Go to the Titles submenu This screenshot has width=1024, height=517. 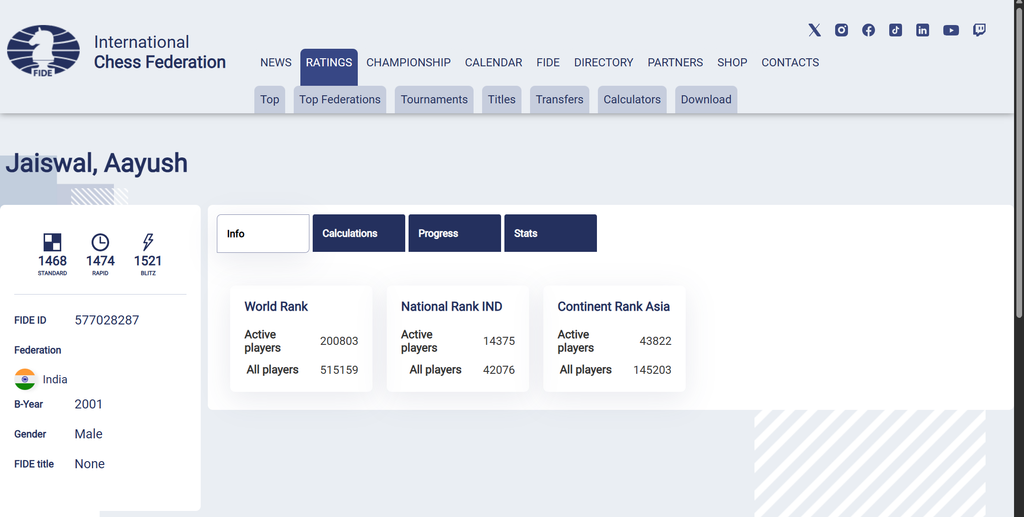pos(502,99)
